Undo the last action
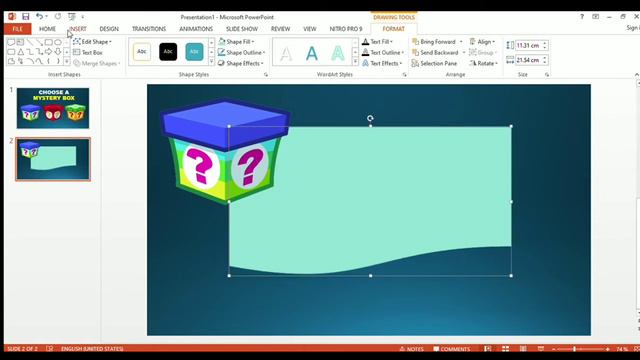Viewport: 640px width, 360px height. 39,16
